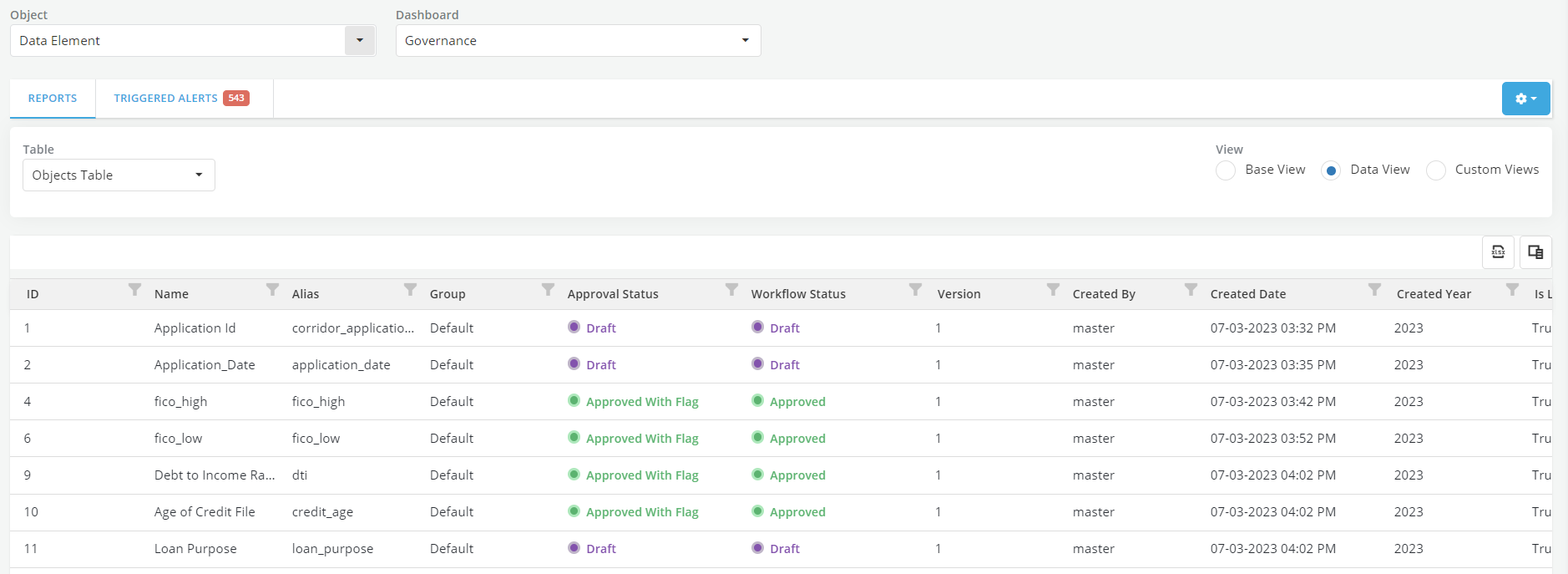Screen dimensions: 1568x574
Task: Open filter for Name column
Action: tap(272, 290)
